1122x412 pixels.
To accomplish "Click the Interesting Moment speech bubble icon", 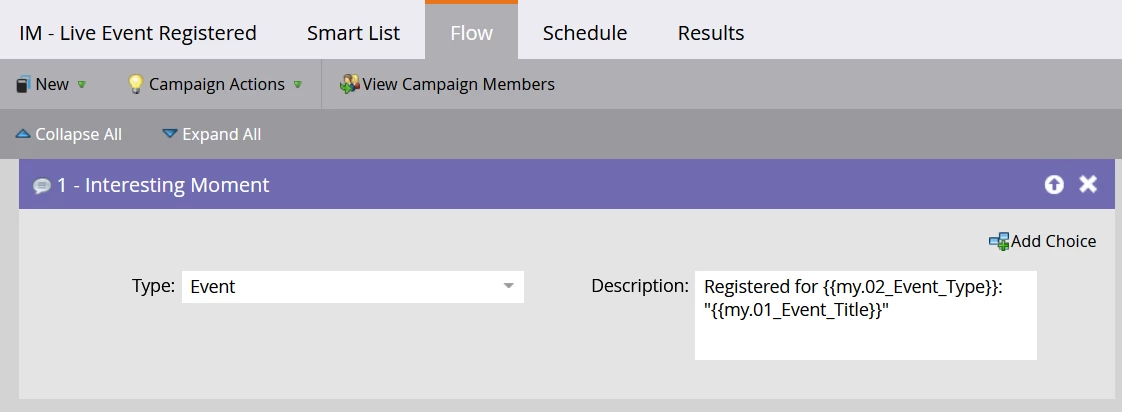I will [42, 185].
